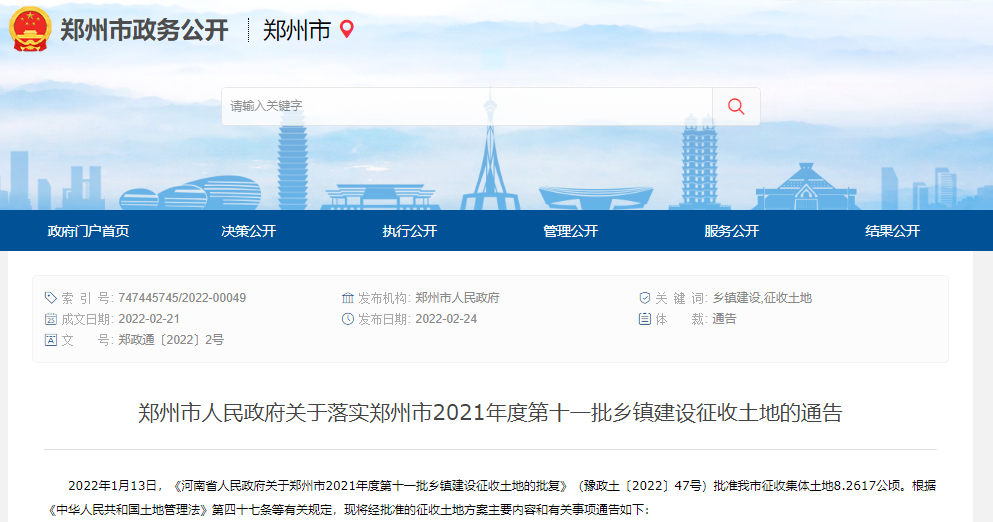Click the 郑州市政务公开 site title

144,30
